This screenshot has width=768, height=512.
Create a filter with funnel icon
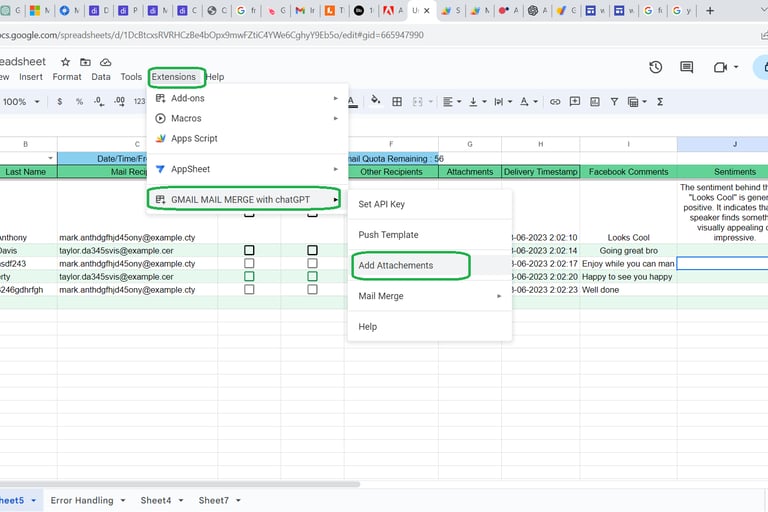pyautogui.click(x=614, y=102)
